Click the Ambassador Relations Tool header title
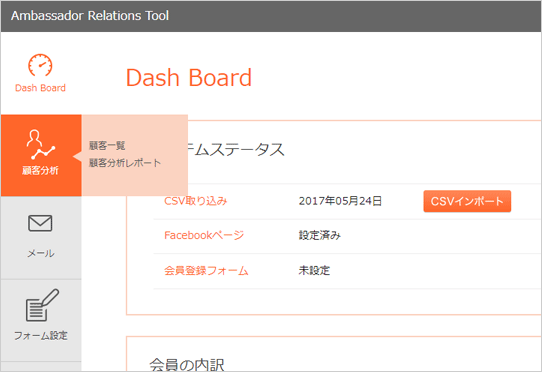This screenshot has width=542, height=372. [90, 16]
